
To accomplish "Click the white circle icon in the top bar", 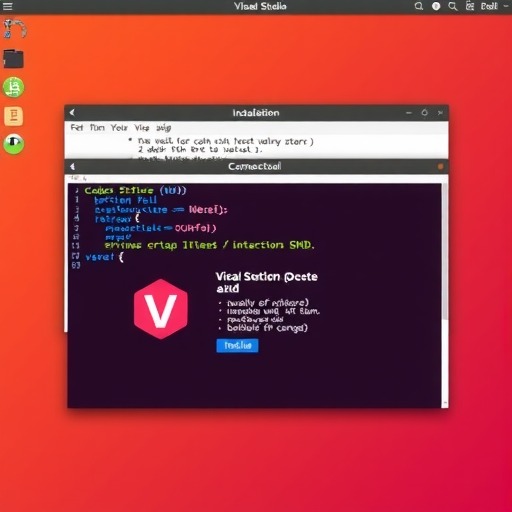I will click(x=436, y=6).
